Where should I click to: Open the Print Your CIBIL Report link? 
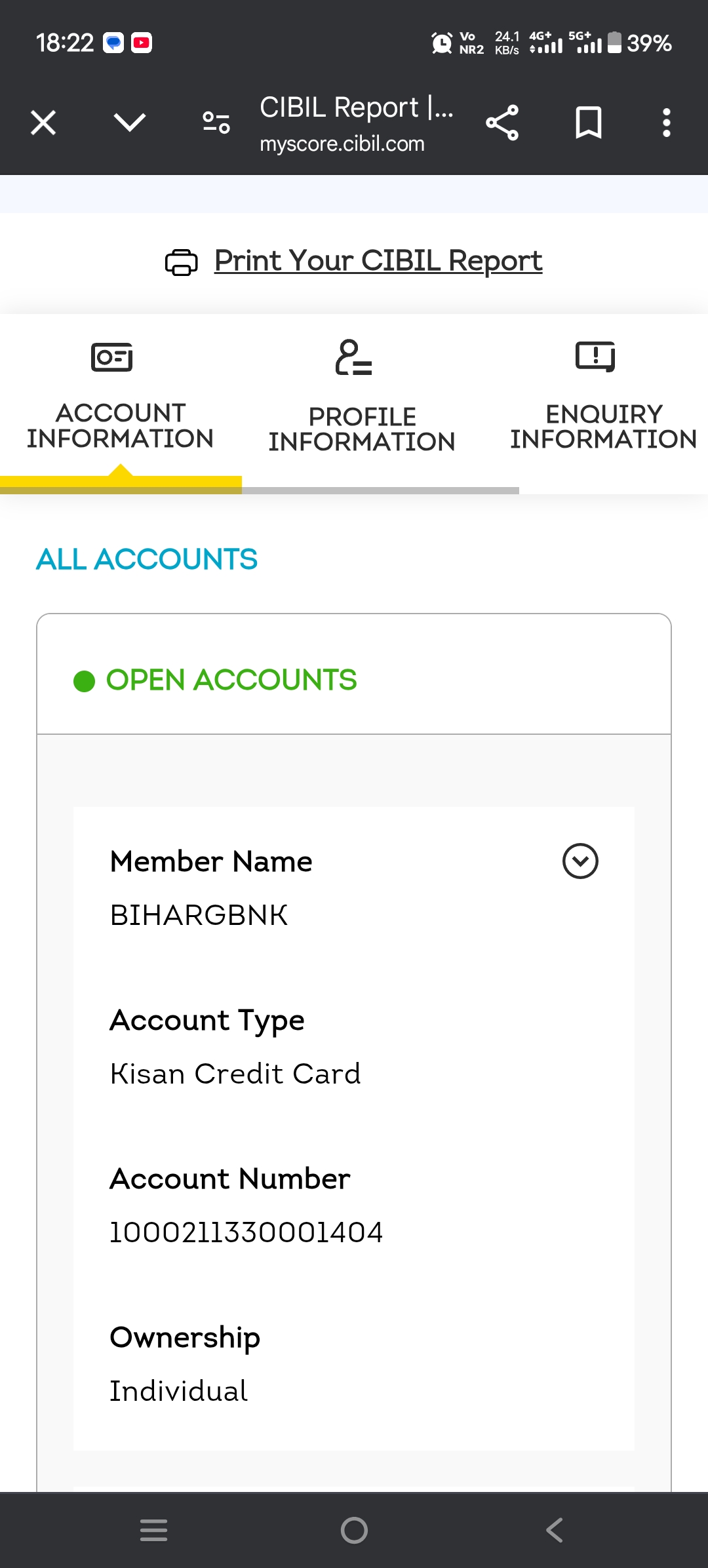click(x=378, y=261)
